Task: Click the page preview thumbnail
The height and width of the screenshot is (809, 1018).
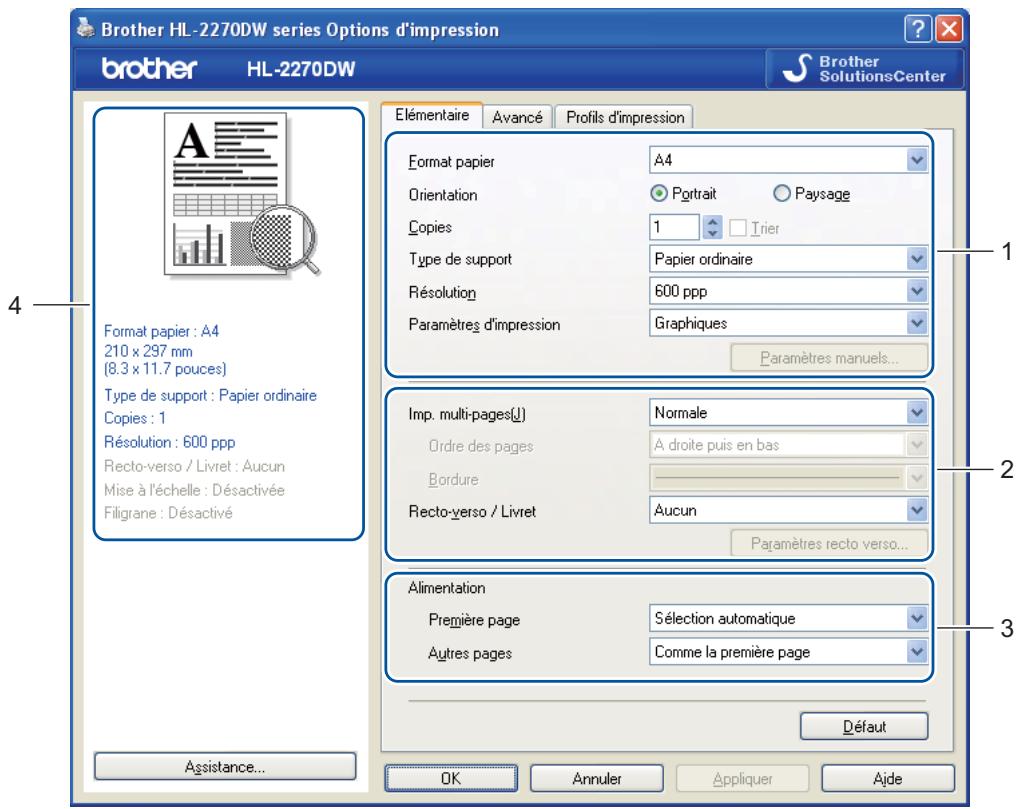Action: click(x=242, y=195)
